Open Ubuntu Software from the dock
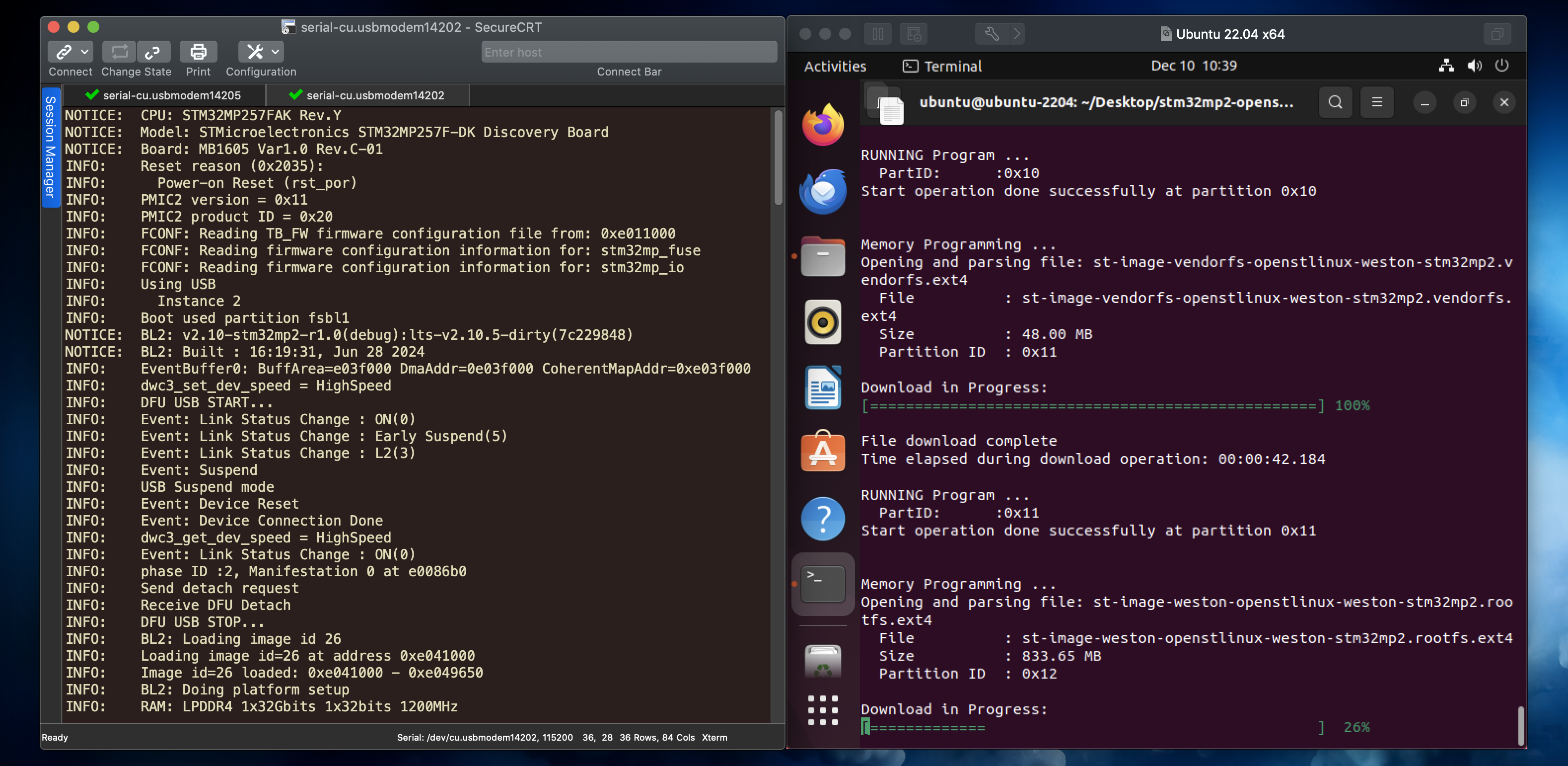Screen dimensions: 1568x766 823,451
